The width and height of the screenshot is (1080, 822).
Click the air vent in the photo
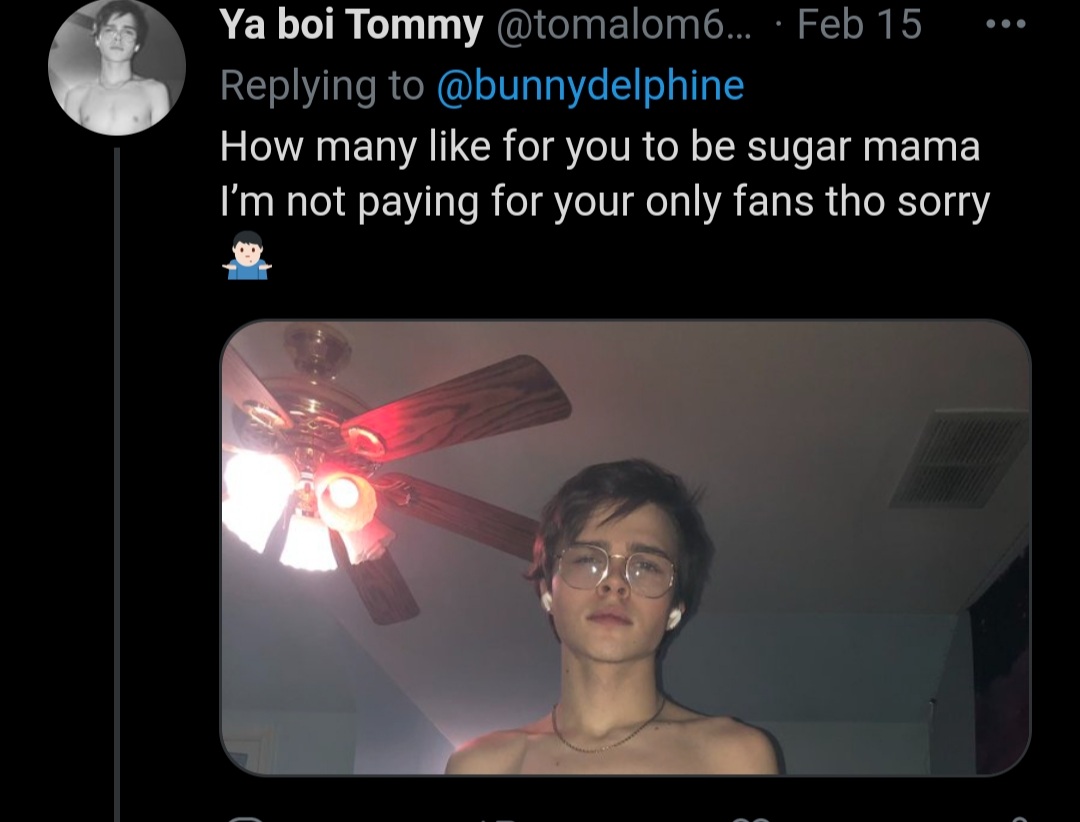click(x=961, y=458)
